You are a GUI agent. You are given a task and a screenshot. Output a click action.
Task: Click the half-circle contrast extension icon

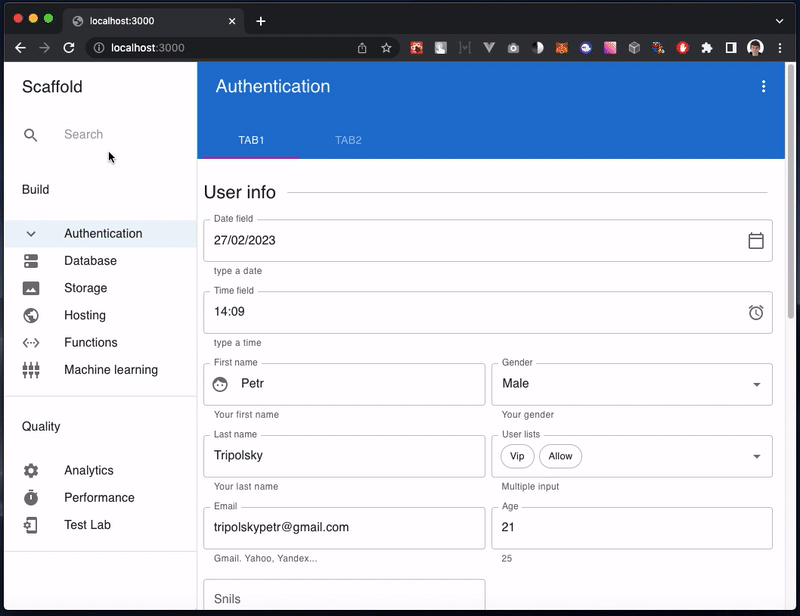pyautogui.click(x=537, y=48)
